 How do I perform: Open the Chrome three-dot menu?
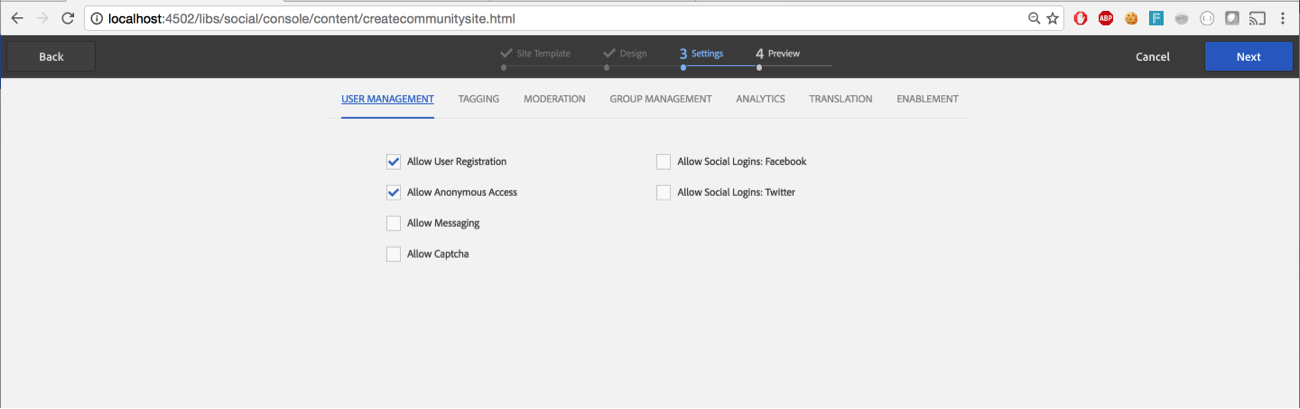tap(1283, 18)
